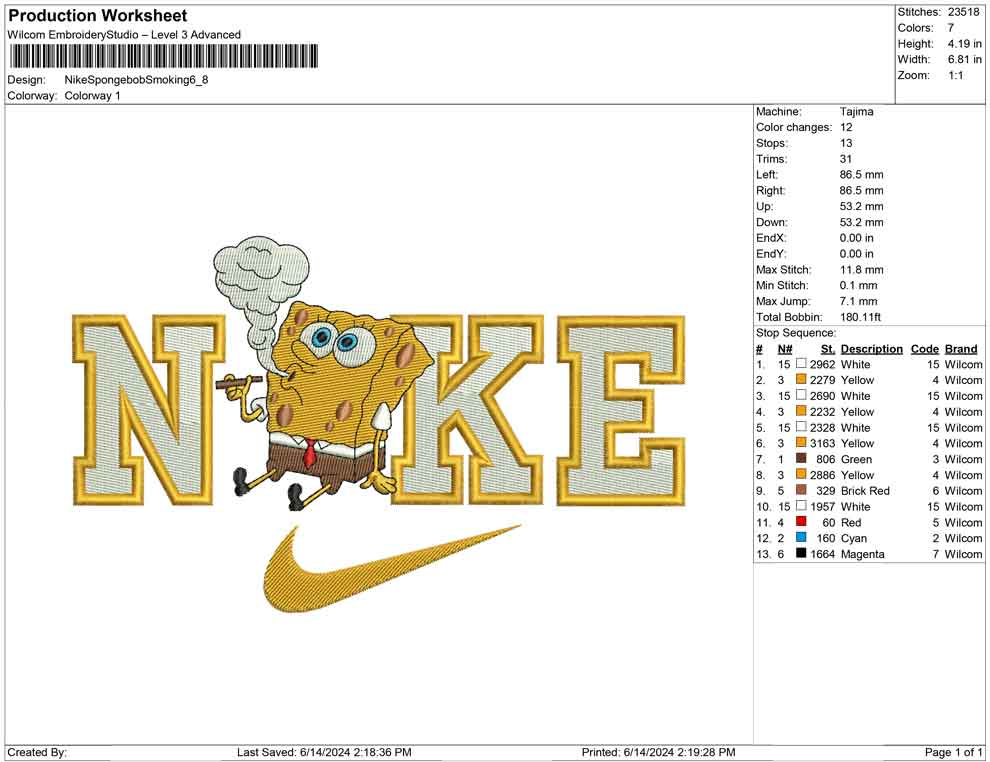Click the Left value '86.5 mm'
Image resolution: width=990 pixels, height=762 pixels.
(x=861, y=174)
